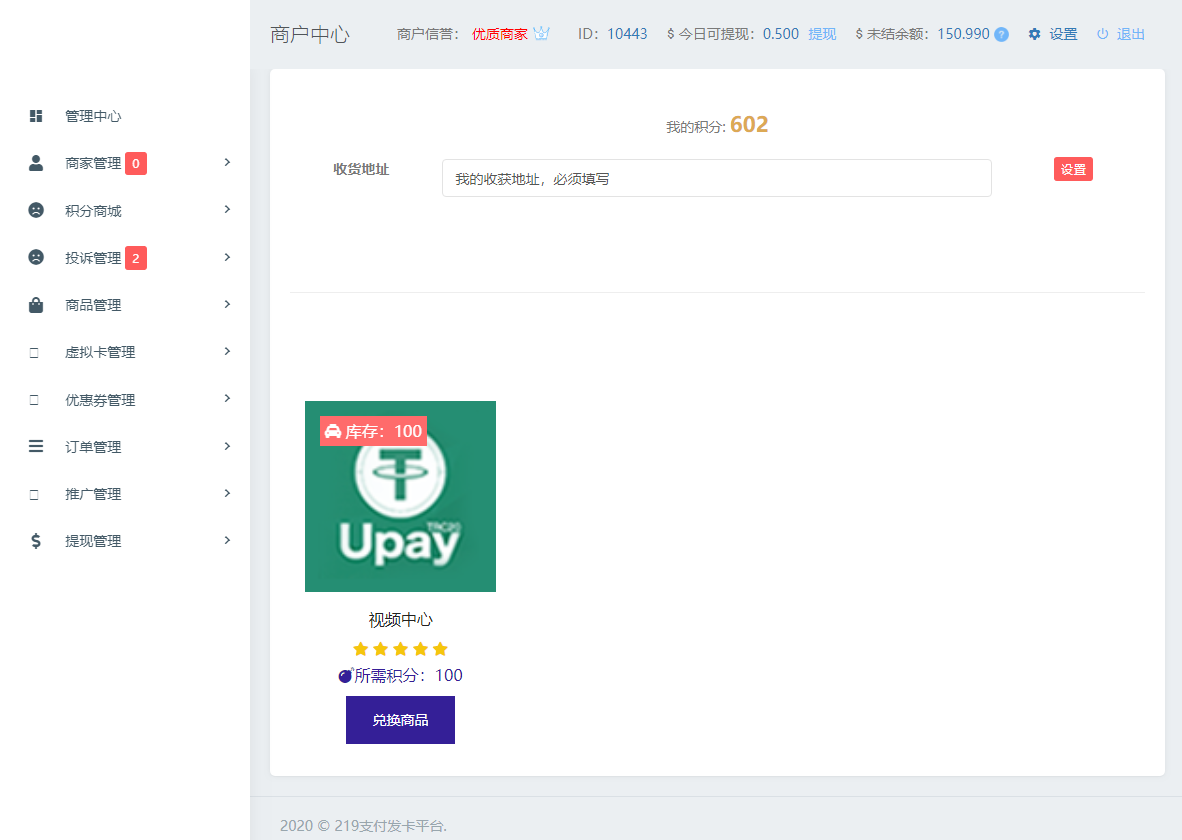This screenshot has width=1182, height=840.
Task: Click the 提现 link in header
Action: point(822,34)
